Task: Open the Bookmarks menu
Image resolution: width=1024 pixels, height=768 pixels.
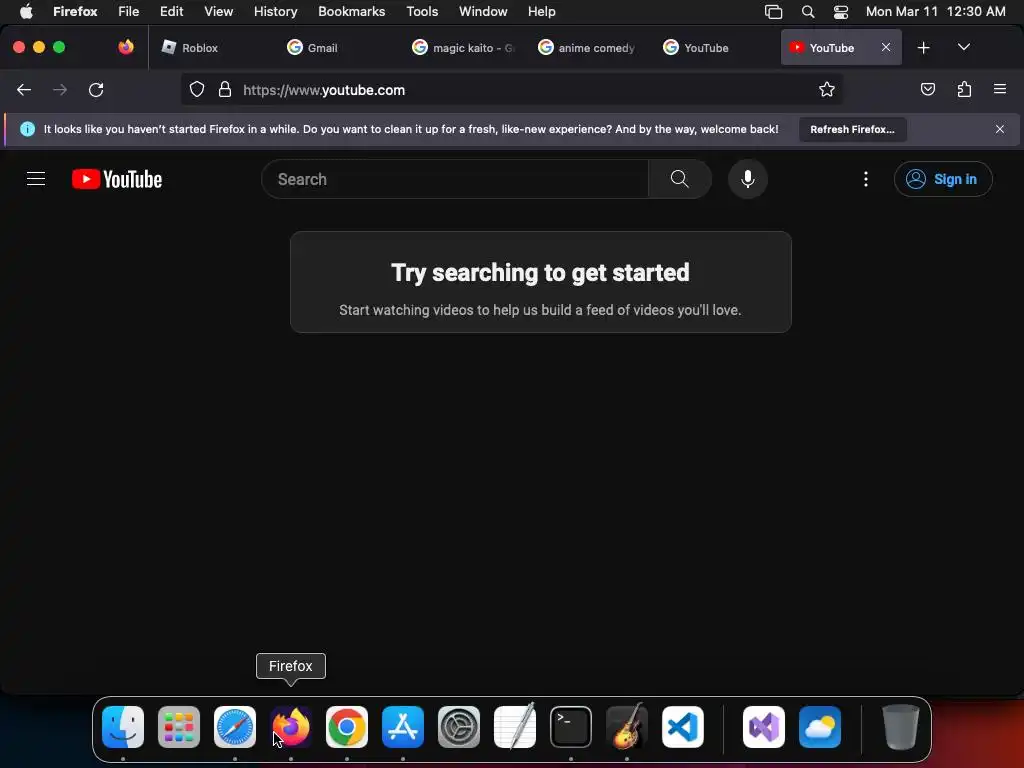Action: [x=351, y=11]
